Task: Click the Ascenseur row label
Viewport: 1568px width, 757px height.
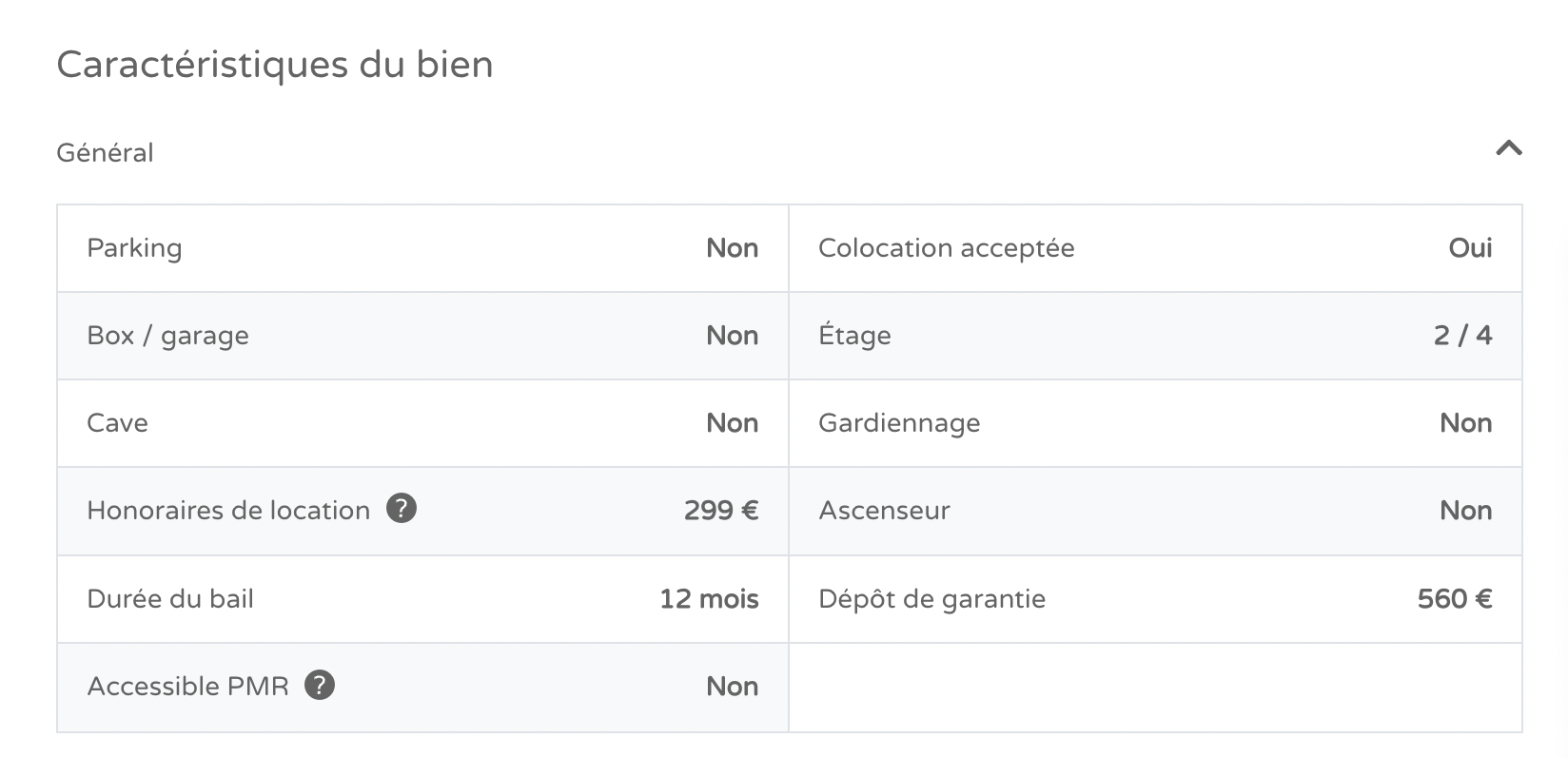Action: click(x=884, y=511)
